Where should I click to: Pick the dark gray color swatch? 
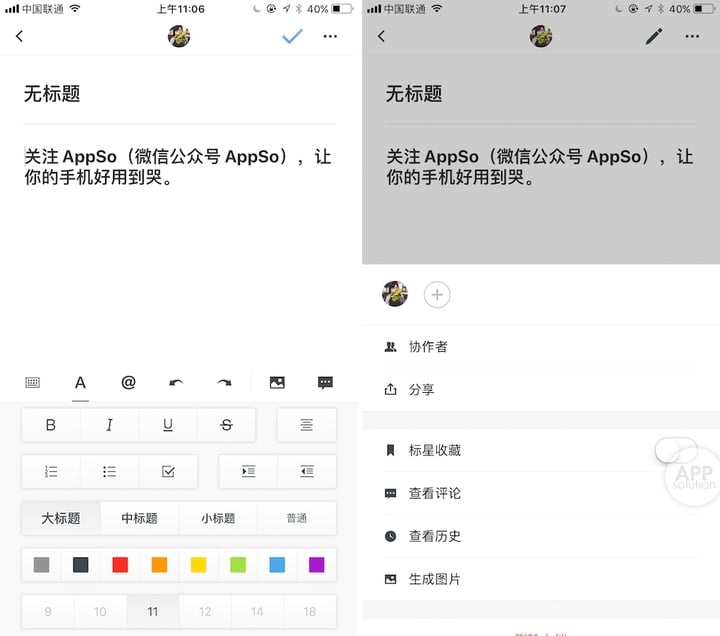tap(81, 565)
